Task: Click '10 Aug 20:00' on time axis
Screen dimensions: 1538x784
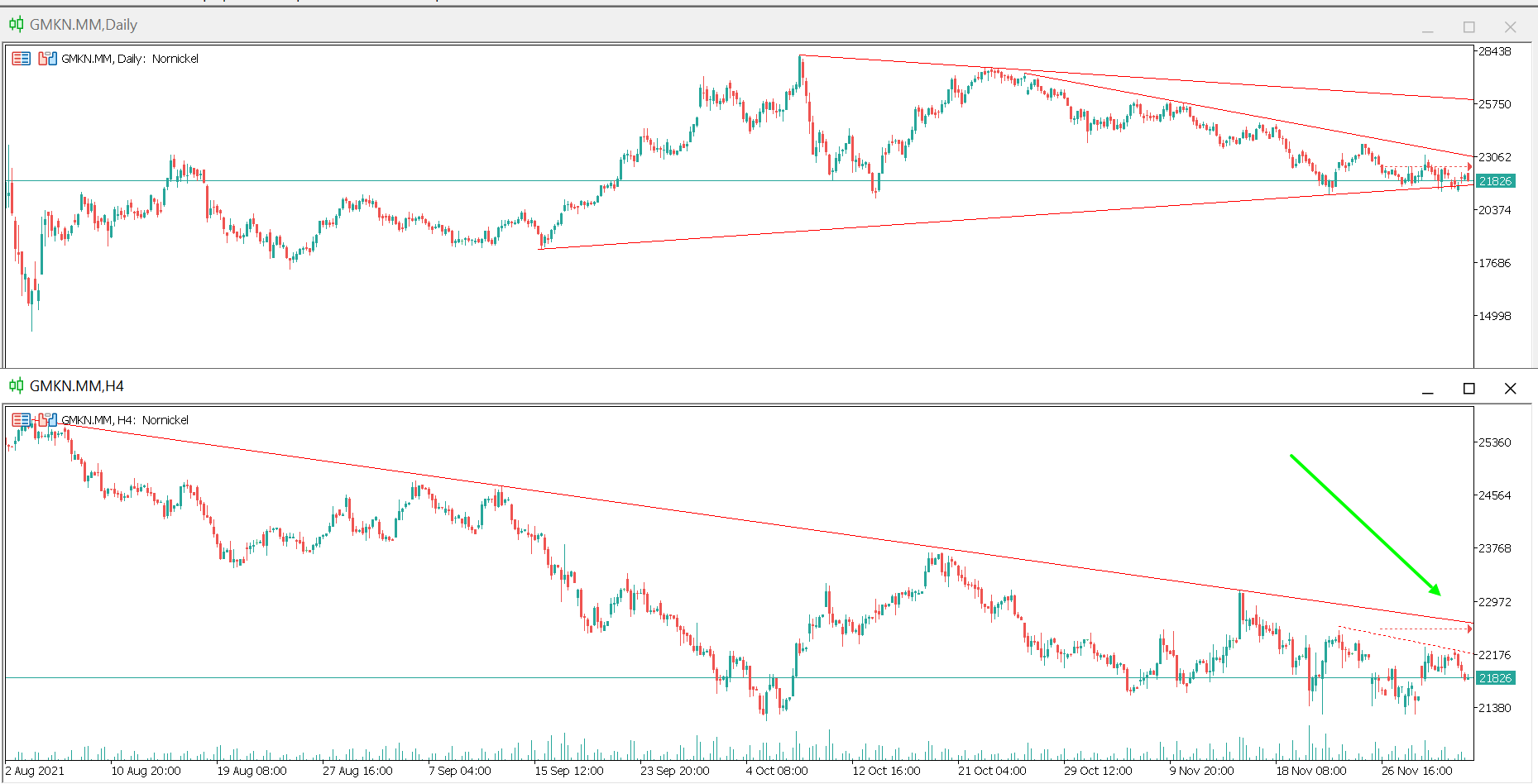Action: point(146,771)
